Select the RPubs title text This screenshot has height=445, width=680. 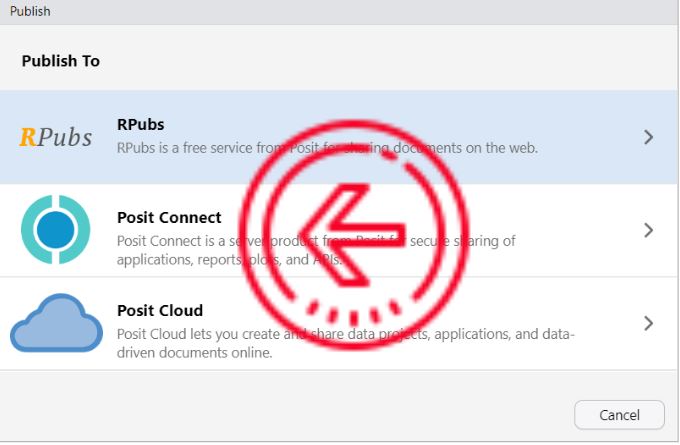[x=140, y=125]
